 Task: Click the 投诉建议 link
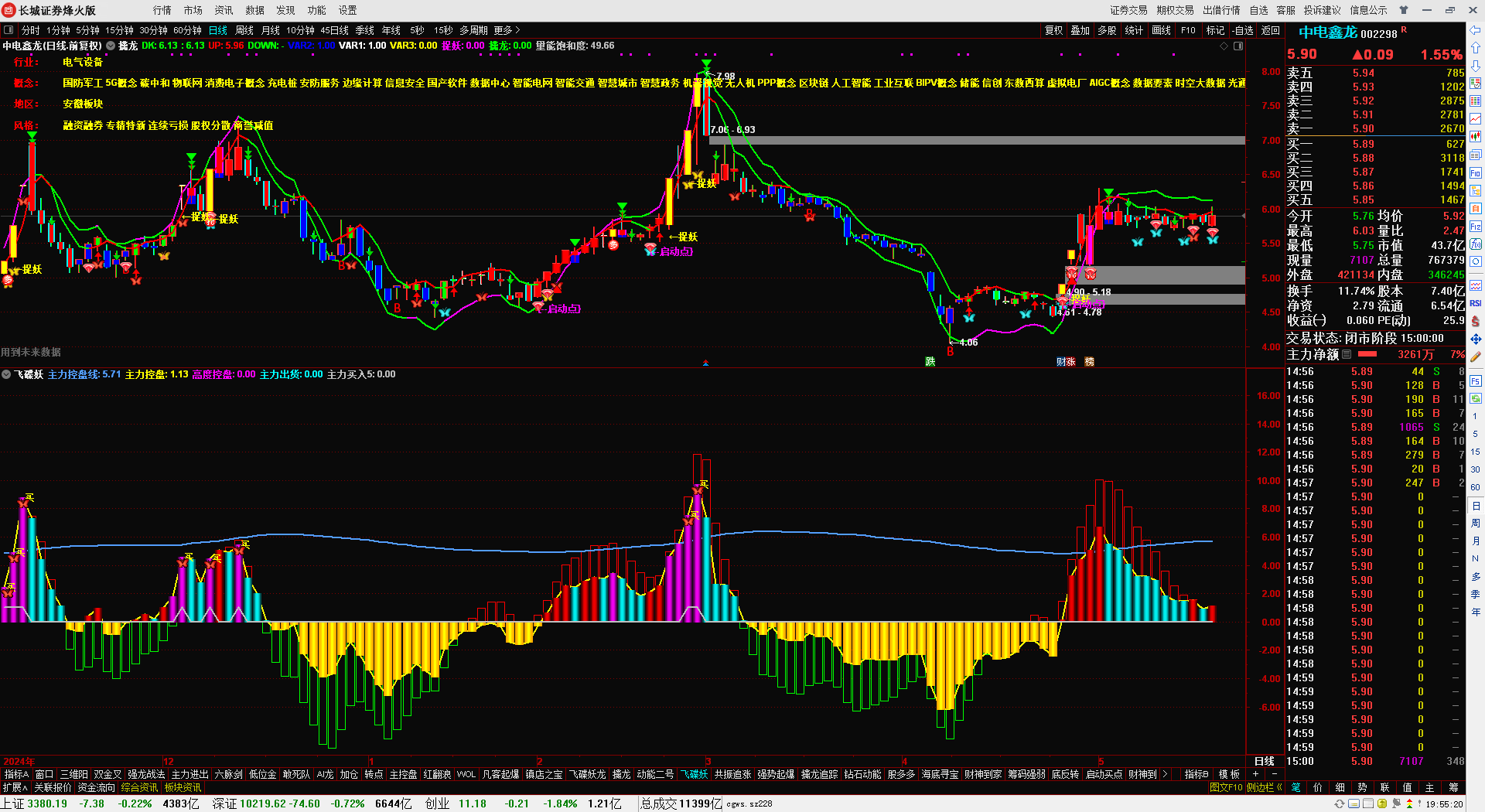(x=1322, y=10)
